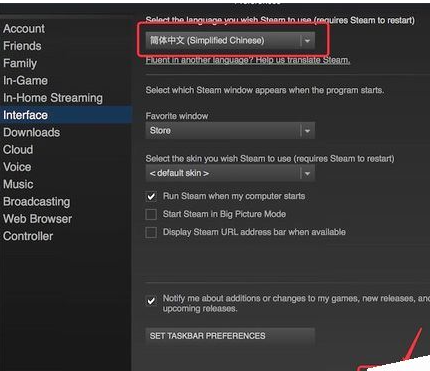The width and height of the screenshot is (430, 371).
Task: Select Friends in the settings sidebar
Action: pos(22,46)
